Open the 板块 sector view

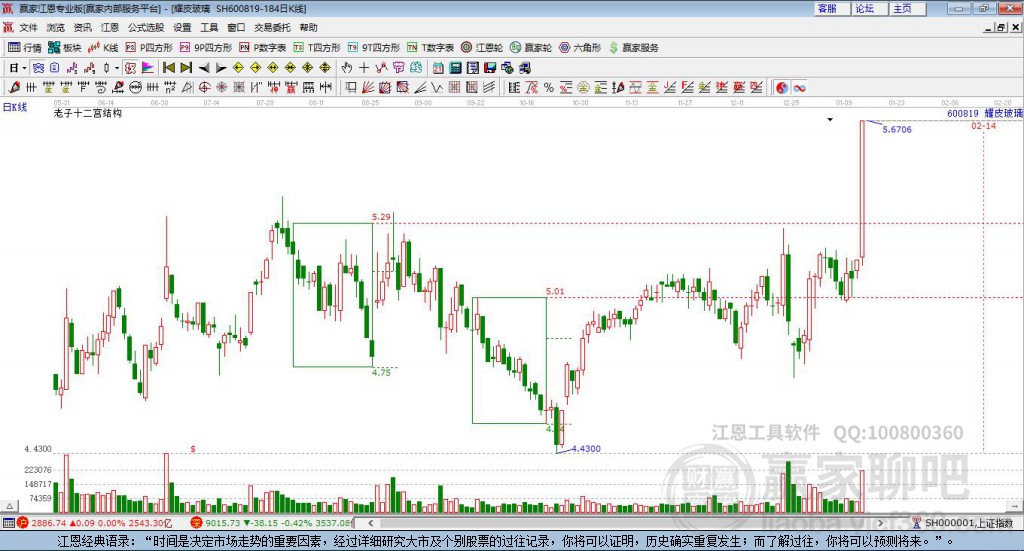coord(64,48)
